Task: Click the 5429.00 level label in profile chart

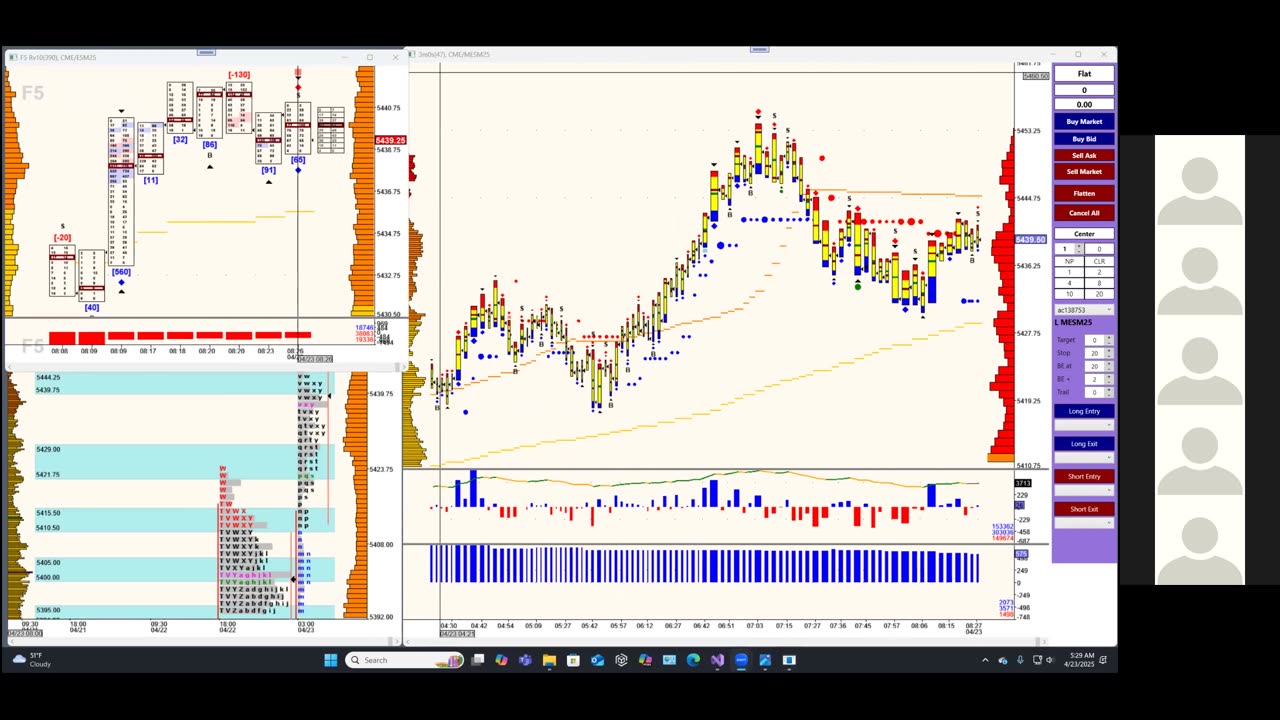Action: (48, 450)
